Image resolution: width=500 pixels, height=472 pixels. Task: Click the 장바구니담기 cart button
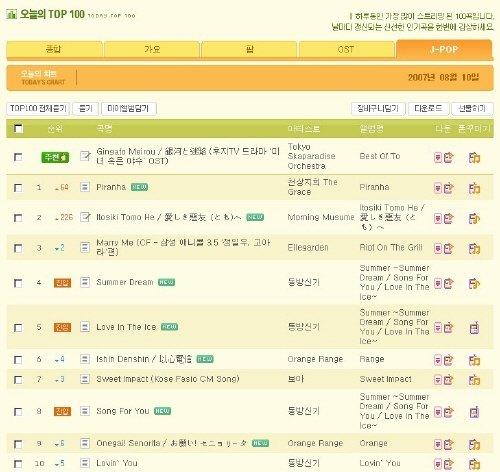(378, 109)
